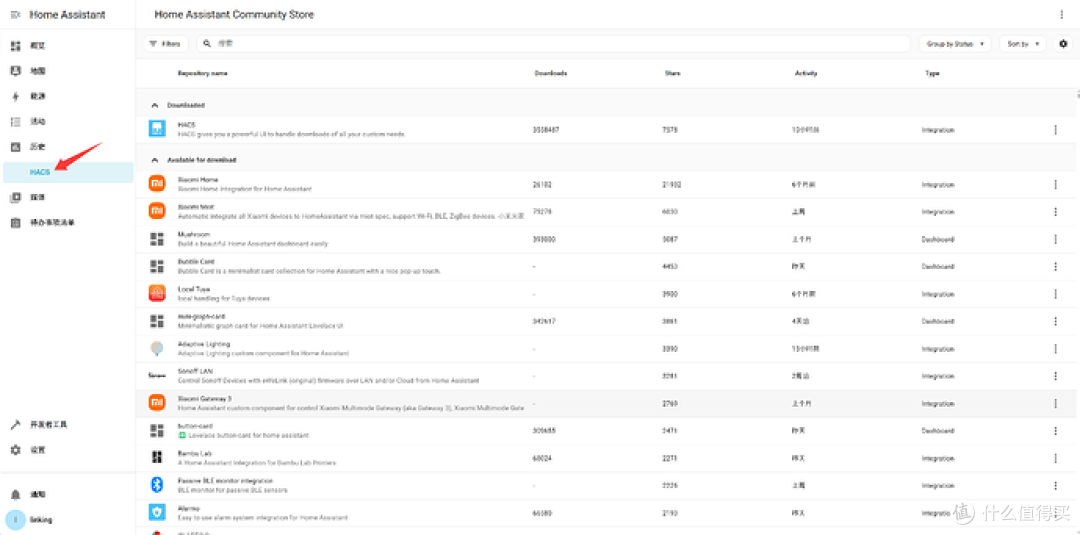Select the Mushroom repository name
The image size is (1080, 535).
point(194,234)
